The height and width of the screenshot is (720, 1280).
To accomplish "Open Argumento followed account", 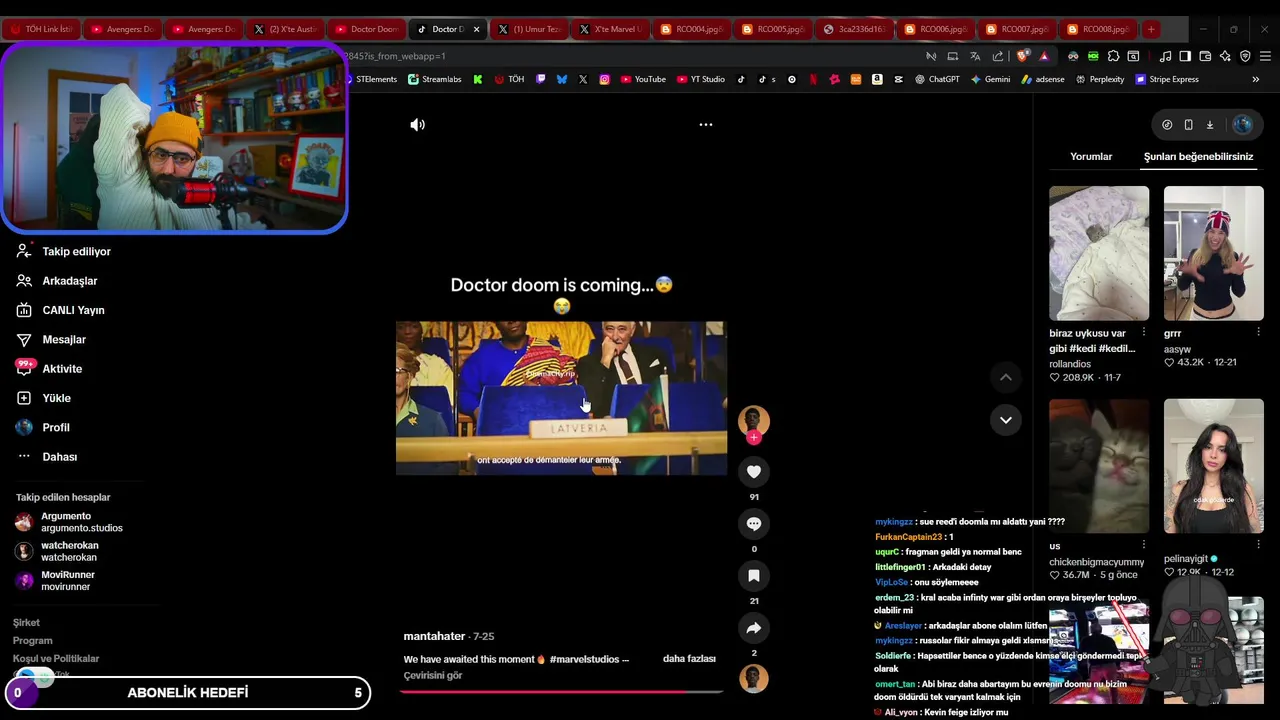I will tap(69, 522).
